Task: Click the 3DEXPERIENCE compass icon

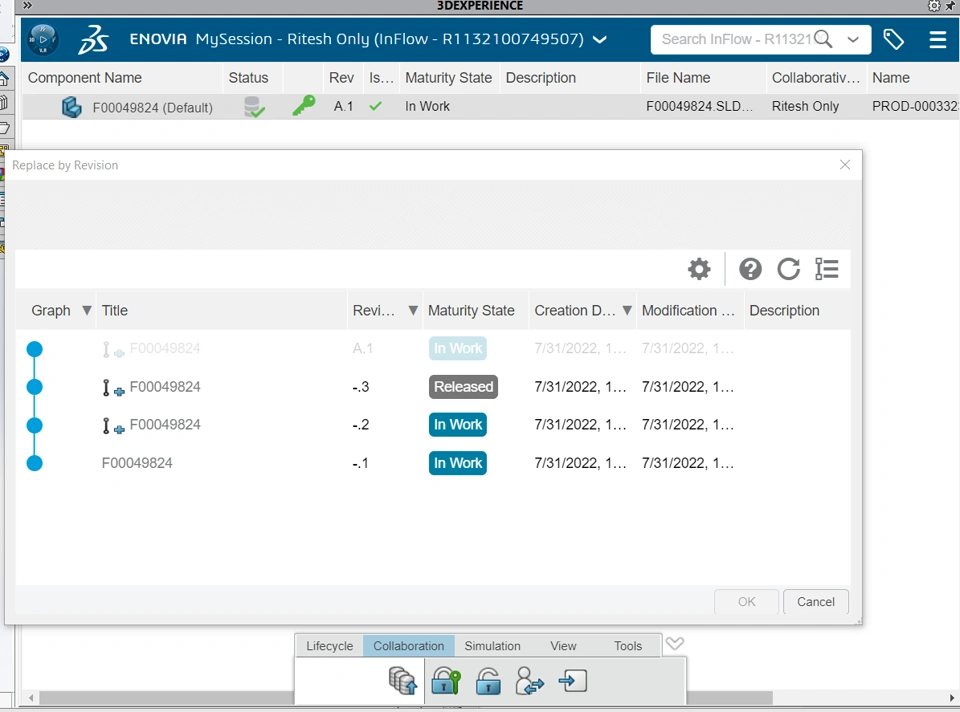Action: click(x=43, y=39)
